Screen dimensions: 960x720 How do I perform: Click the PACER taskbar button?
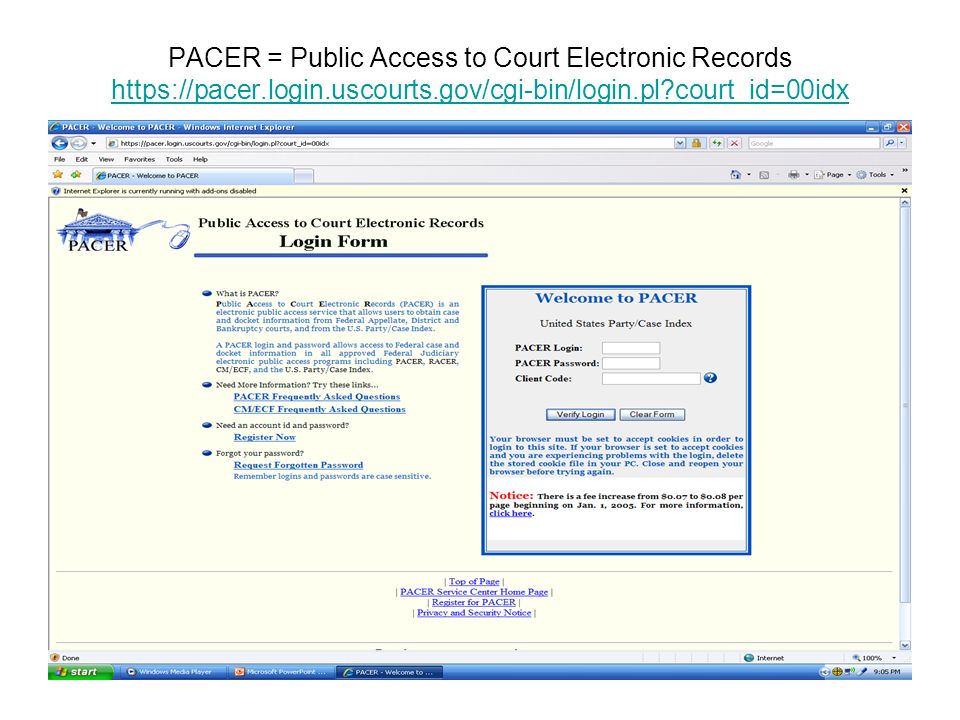(x=390, y=672)
